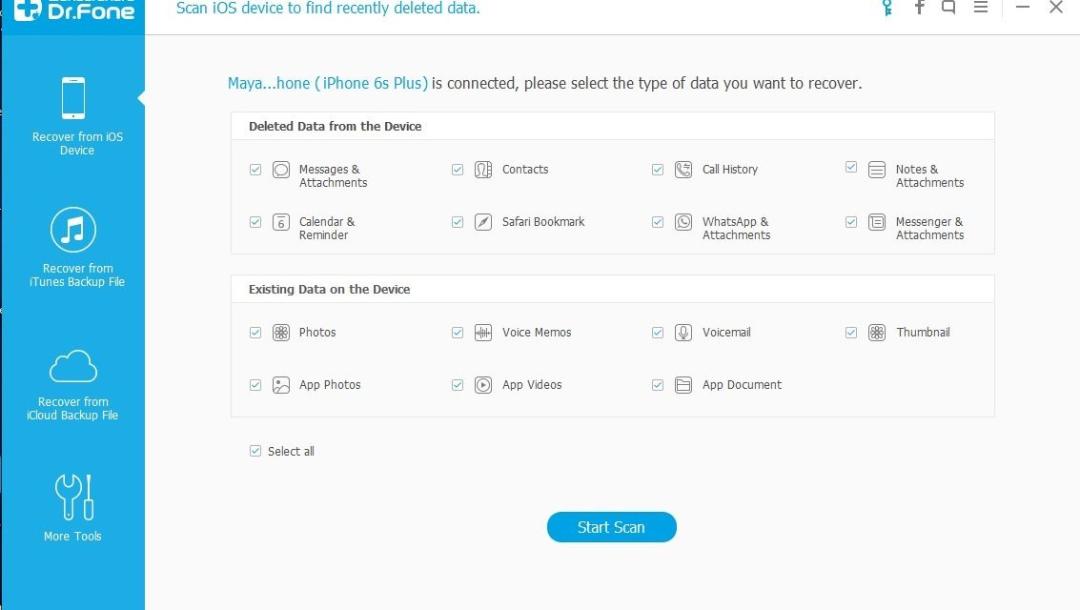Viewport: 1080px width, 610px height.
Task: Open the feedback chat bubble icon
Action: point(948,7)
